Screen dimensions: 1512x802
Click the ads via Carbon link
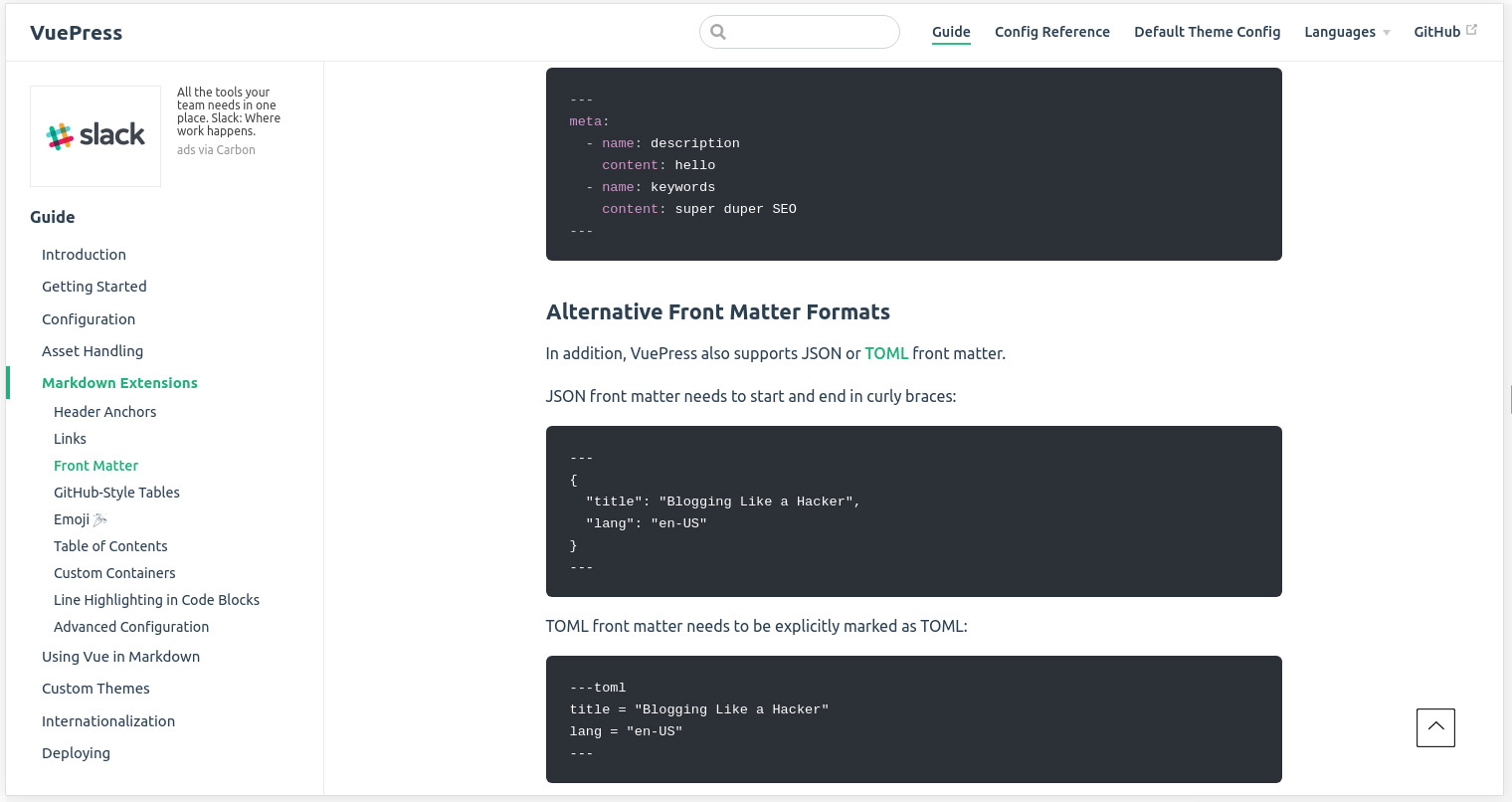216,150
